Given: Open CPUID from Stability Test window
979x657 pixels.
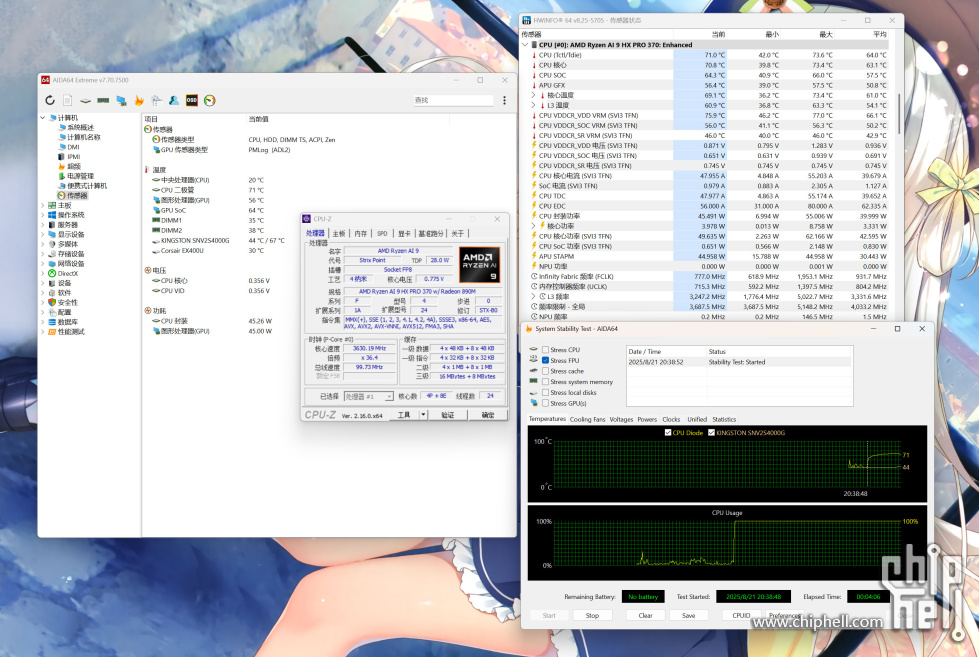Looking at the screenshot, I should click(741, 615).
